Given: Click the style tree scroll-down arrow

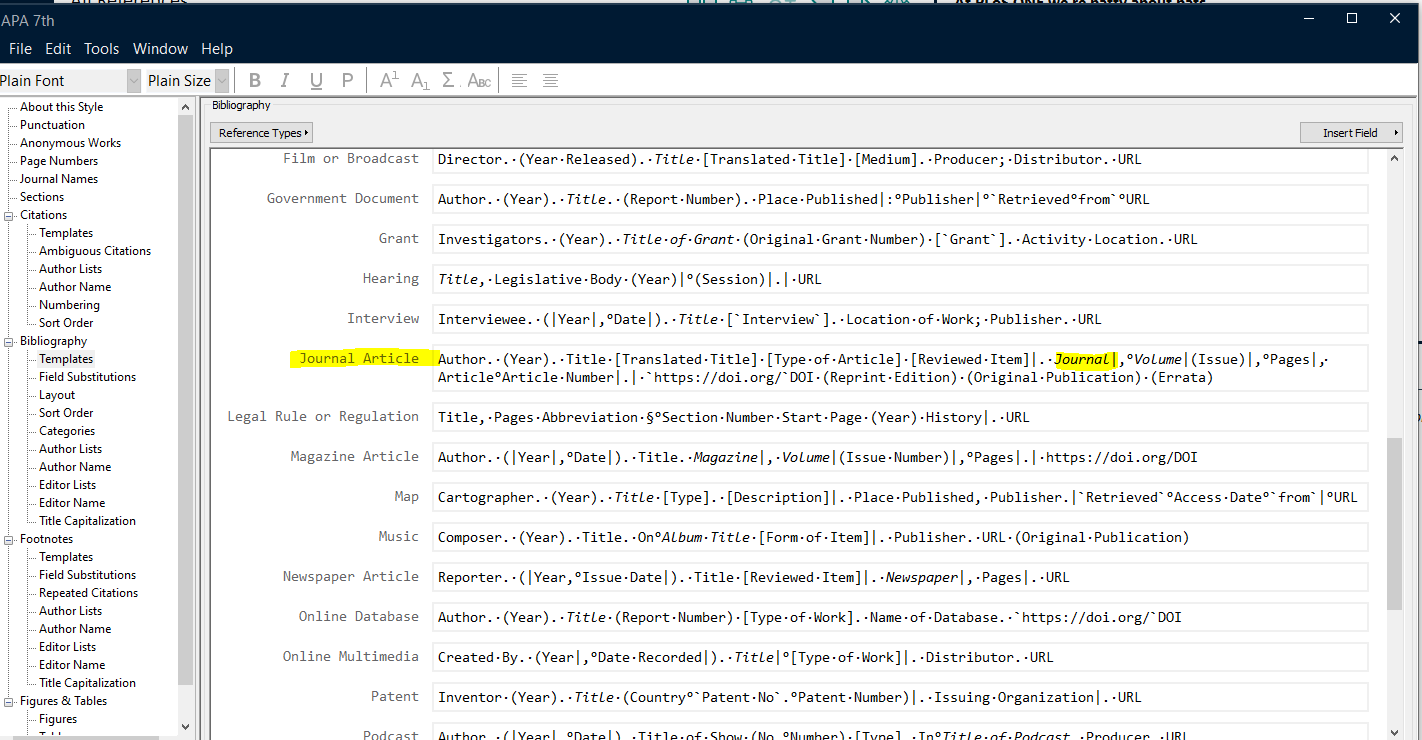Looking at the screenshot, I should (185, 727).
